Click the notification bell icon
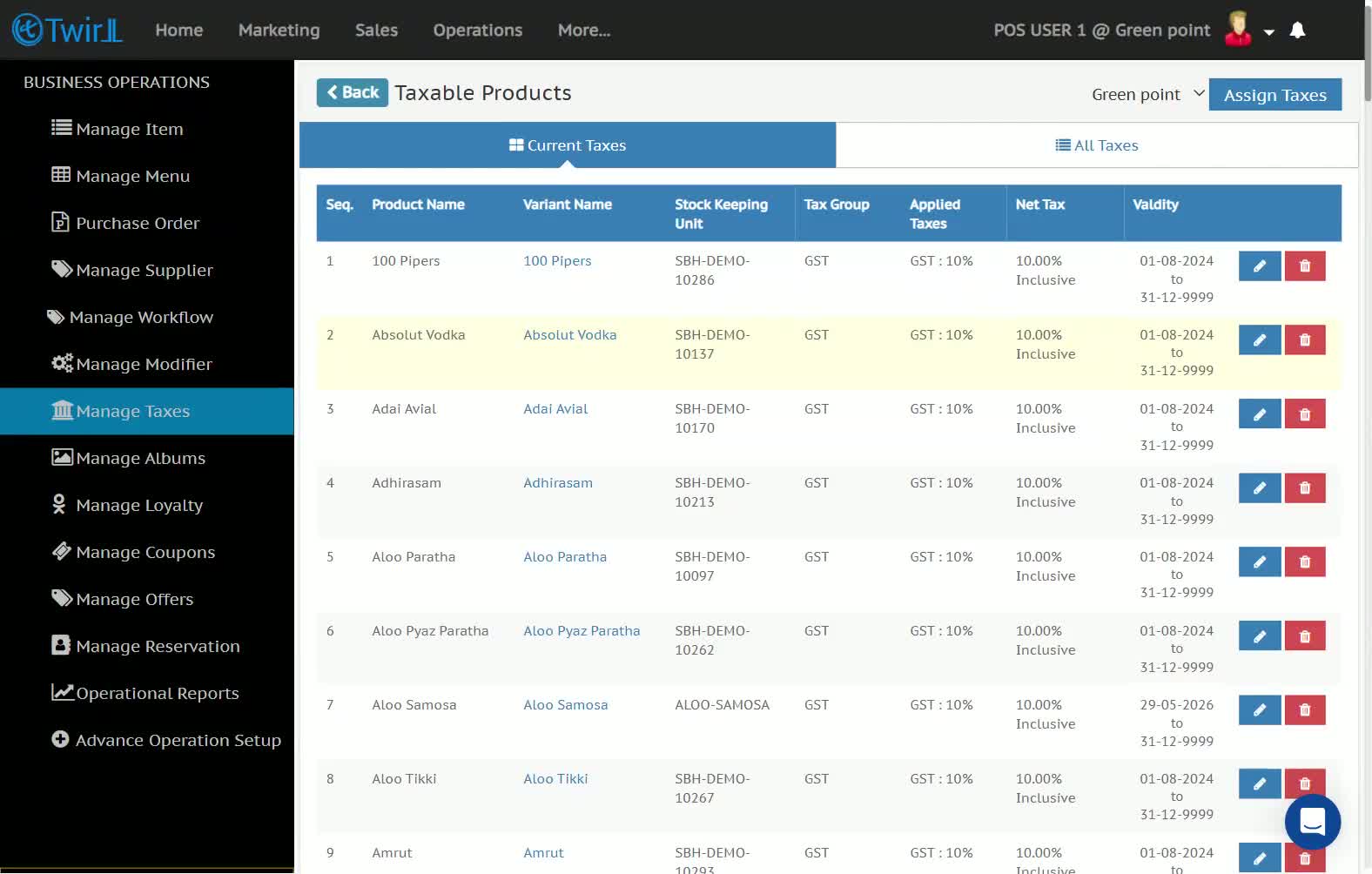Image resolution: width=1372 pixels, height=874 pixels. coord(1297,30)
